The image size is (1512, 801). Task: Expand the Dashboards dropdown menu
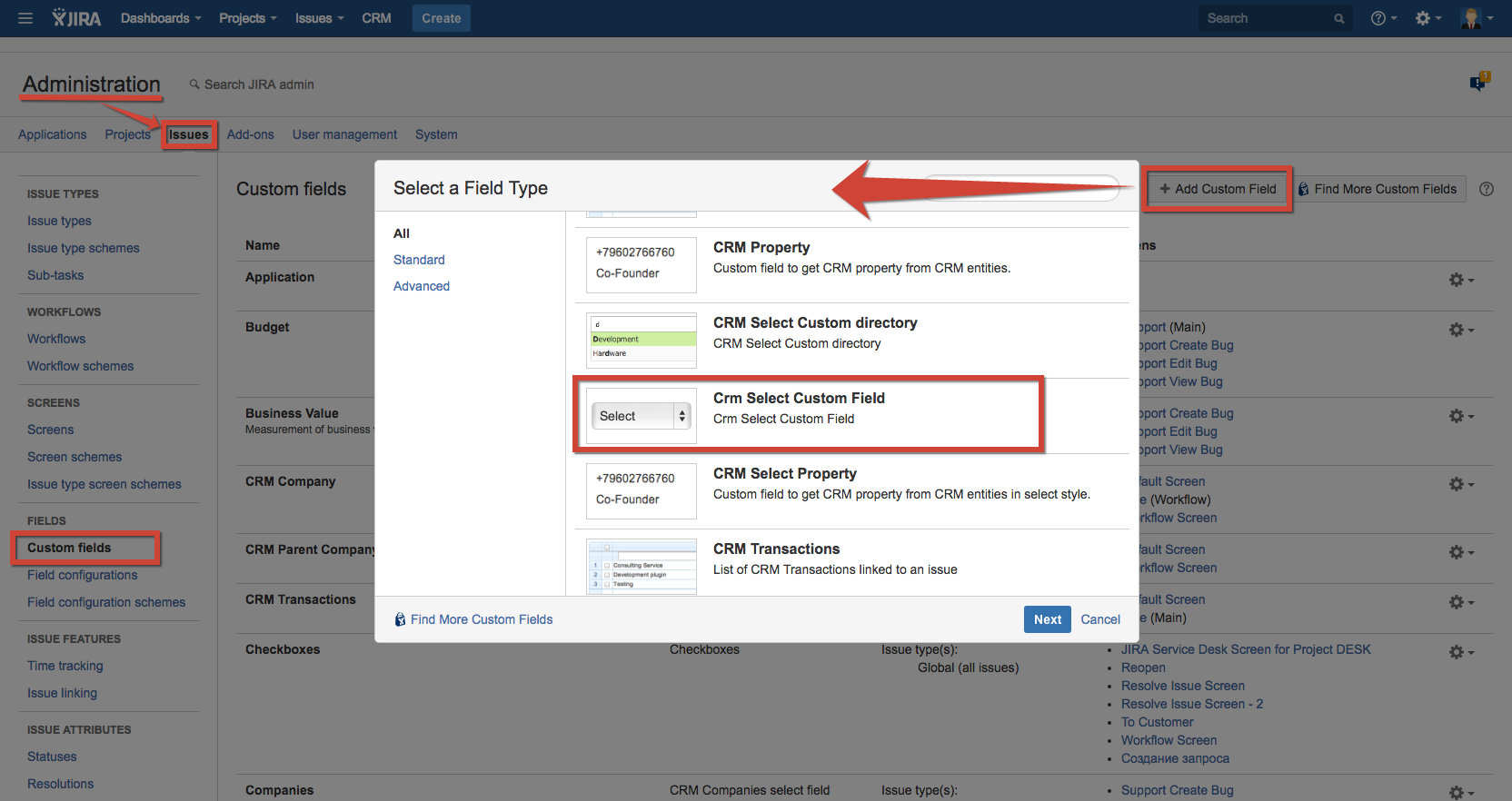point(161,18)
